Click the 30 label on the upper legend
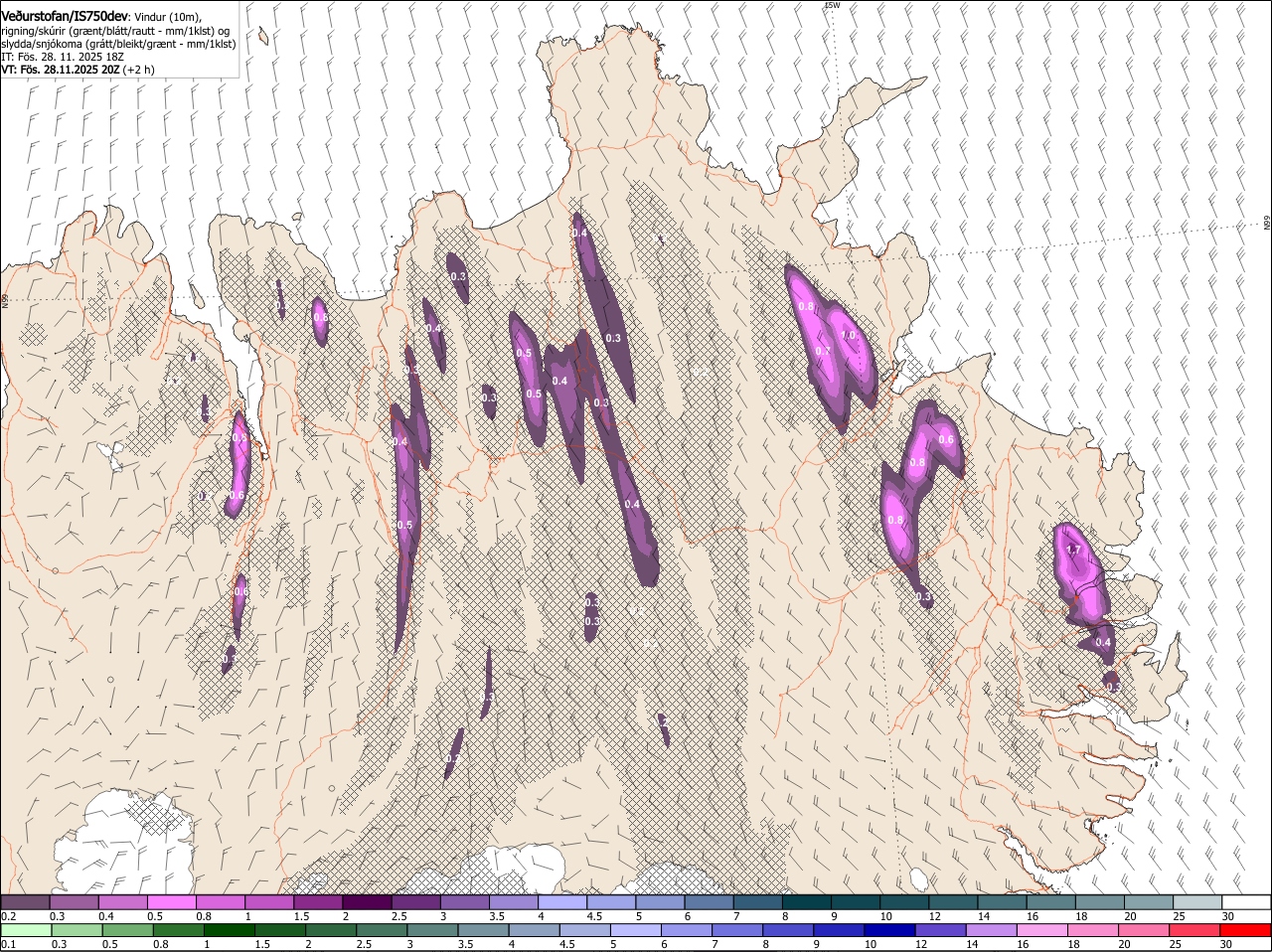 [1228, 915]
